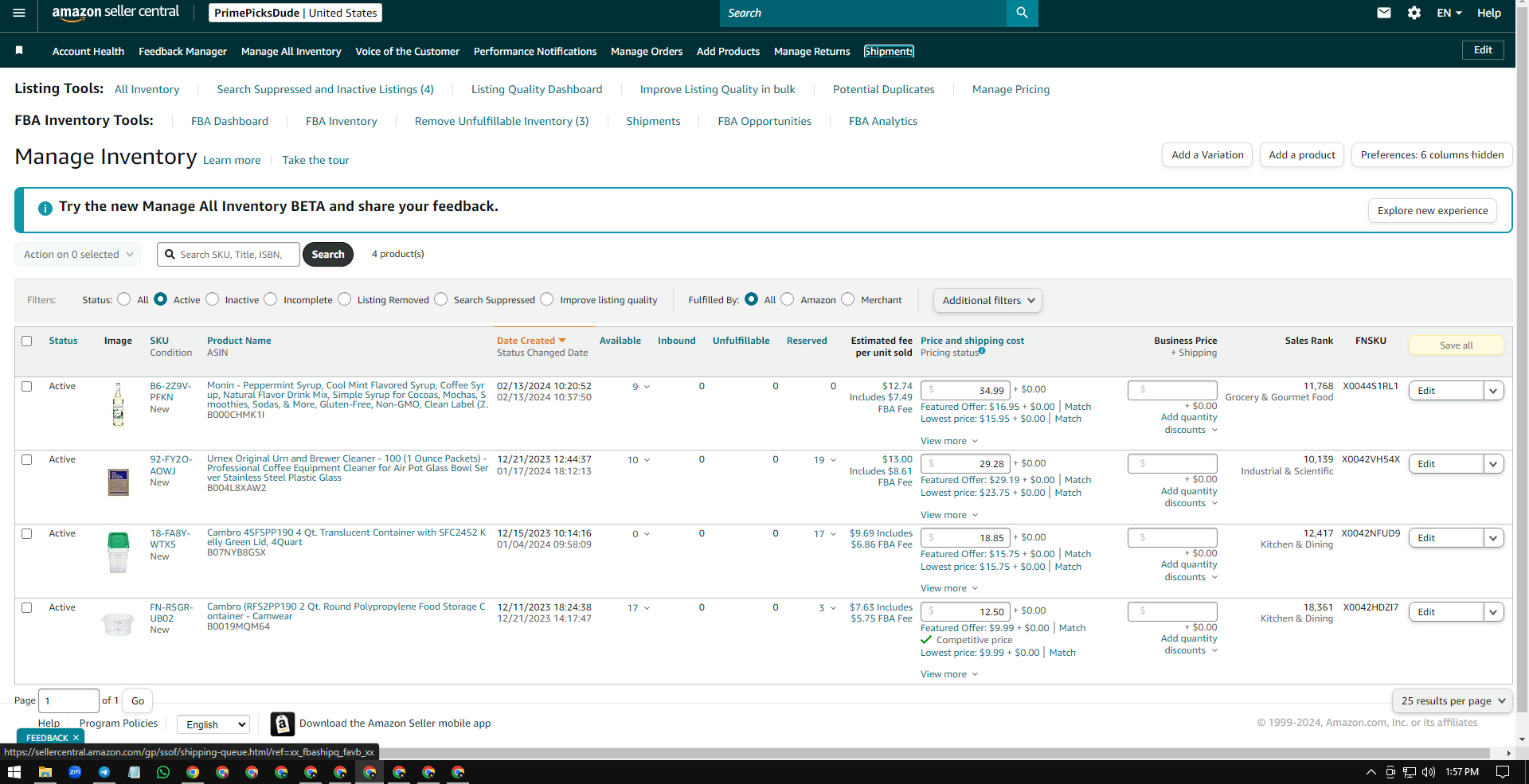The image size is (1529, 784).
Task: Open WhatsApp from the taskbar
Action: click(x=163, y=772)
